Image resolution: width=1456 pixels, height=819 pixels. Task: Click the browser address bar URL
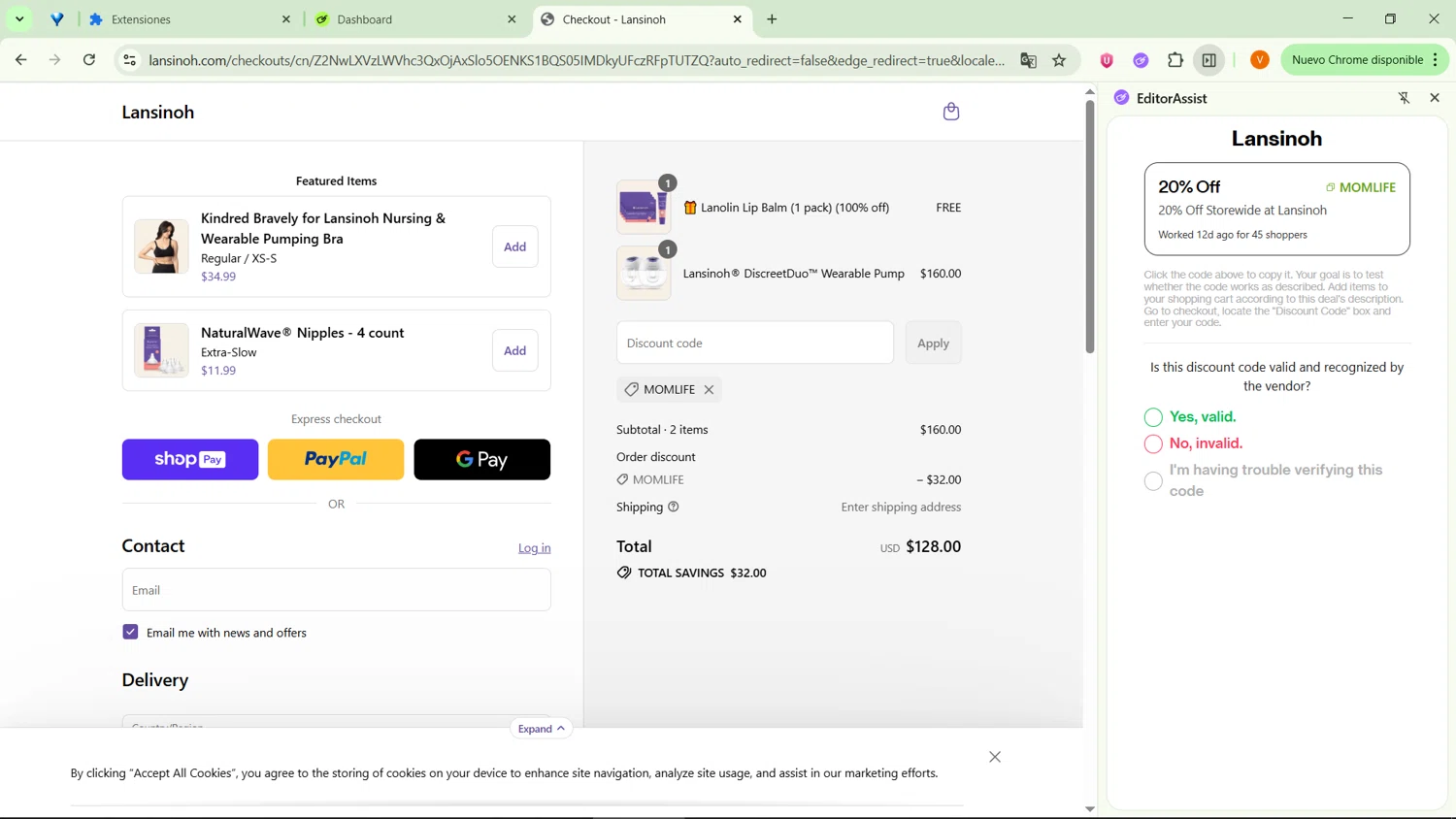pos(577,60)
